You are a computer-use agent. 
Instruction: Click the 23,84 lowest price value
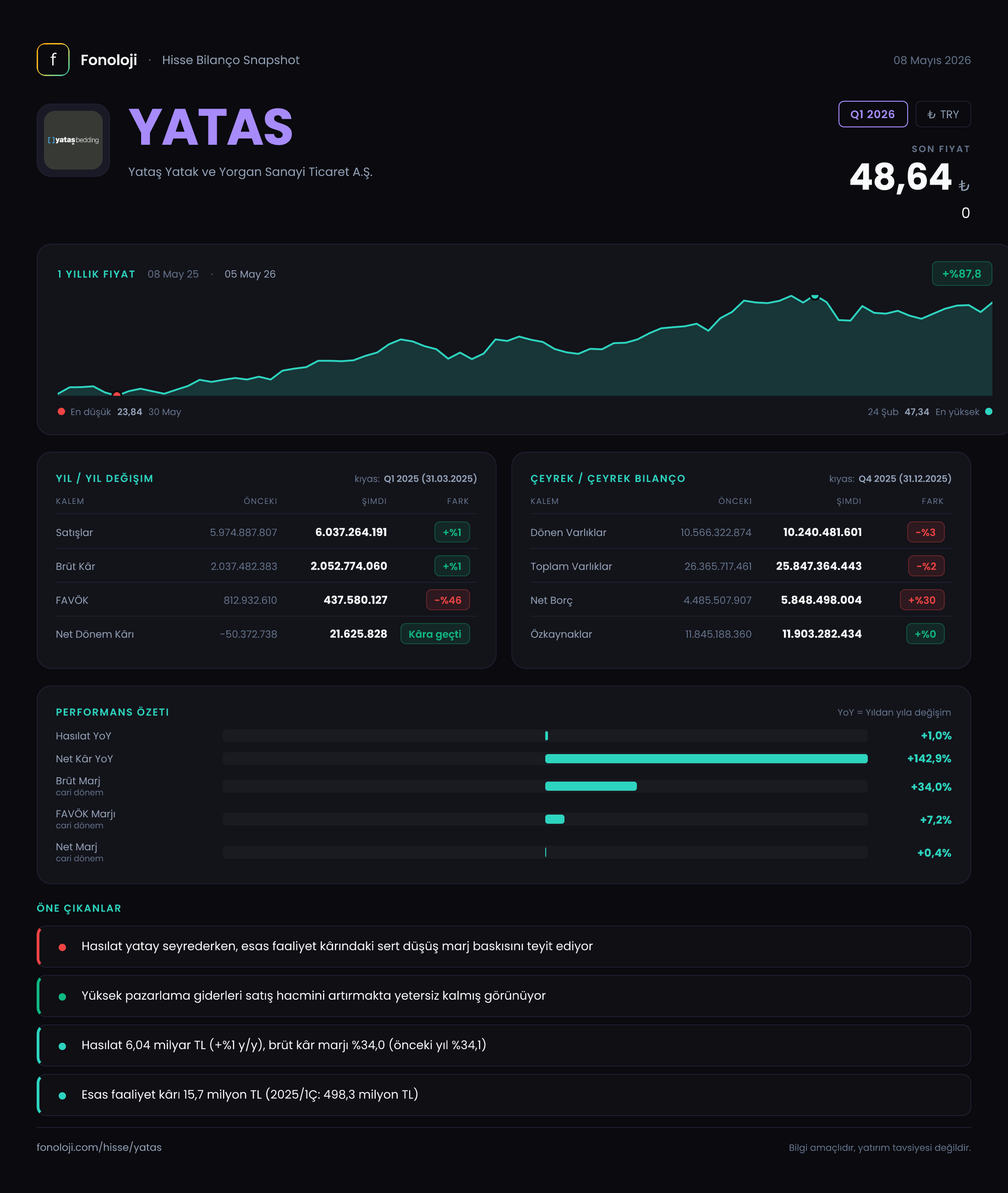(x=130, y=412)
